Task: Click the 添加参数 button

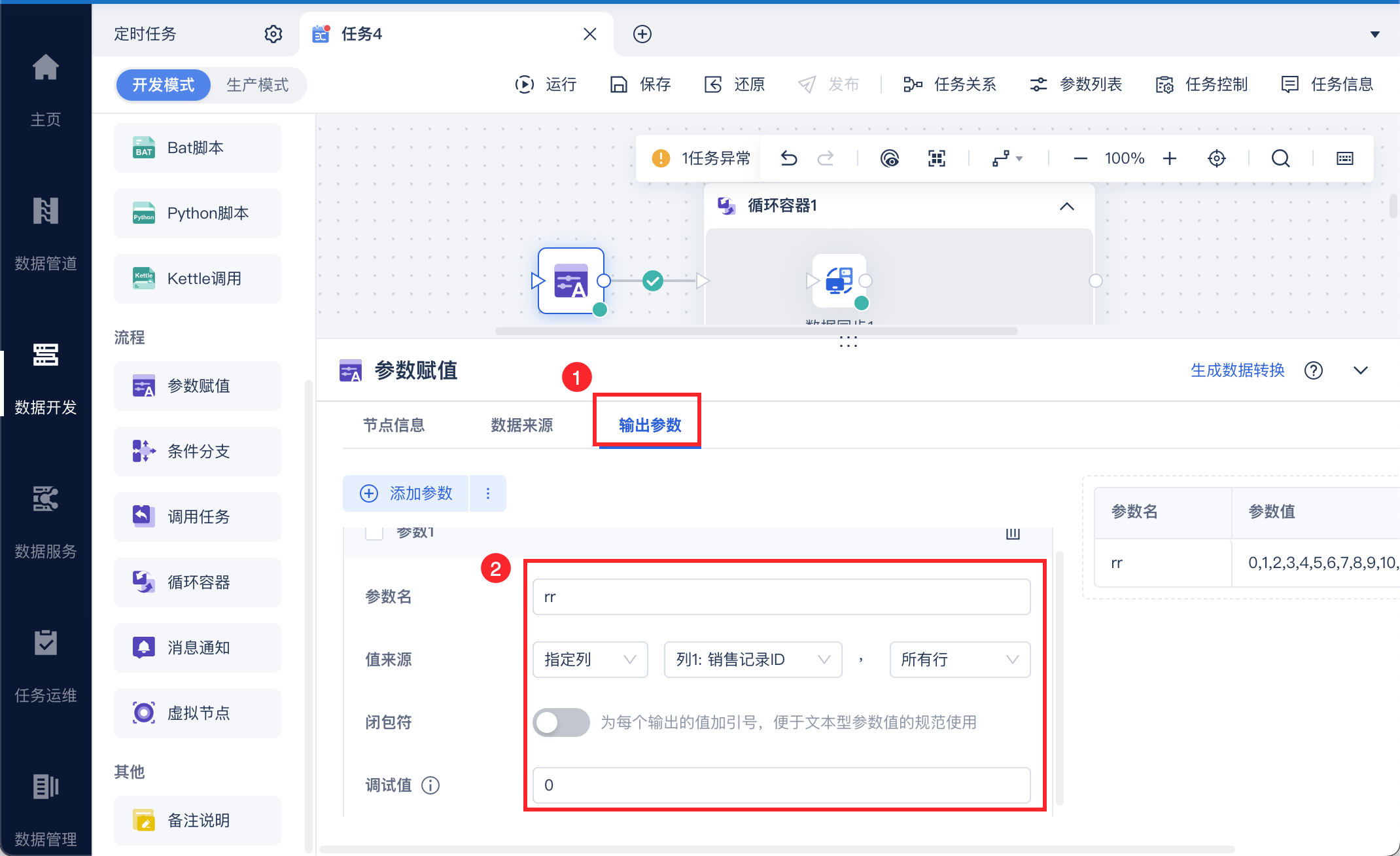Action: (406, 493)
